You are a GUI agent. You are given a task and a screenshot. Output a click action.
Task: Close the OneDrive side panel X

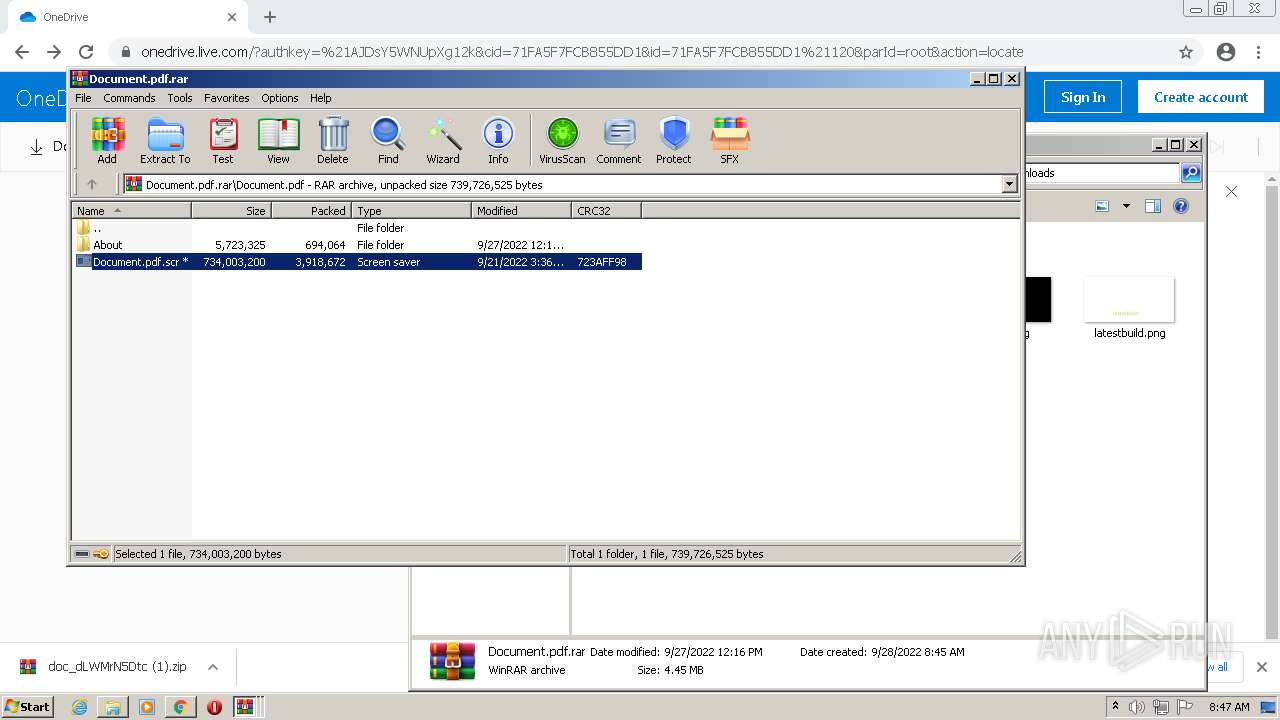pos(1232,191)
